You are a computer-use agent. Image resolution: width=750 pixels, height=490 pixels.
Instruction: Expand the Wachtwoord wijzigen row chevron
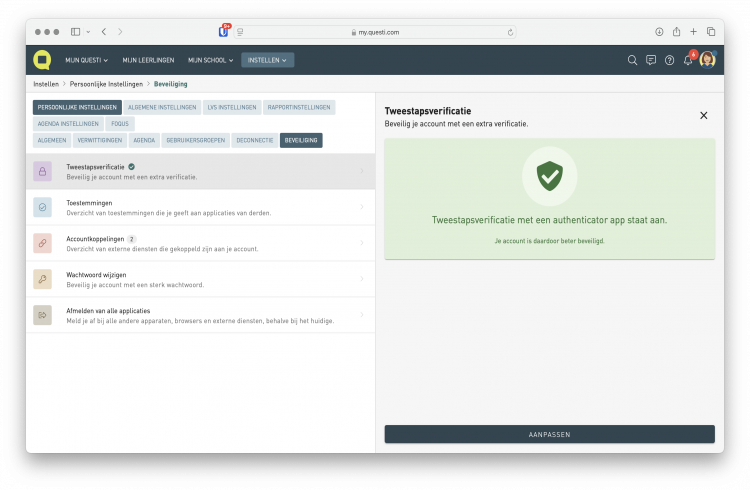click(362, 278)
